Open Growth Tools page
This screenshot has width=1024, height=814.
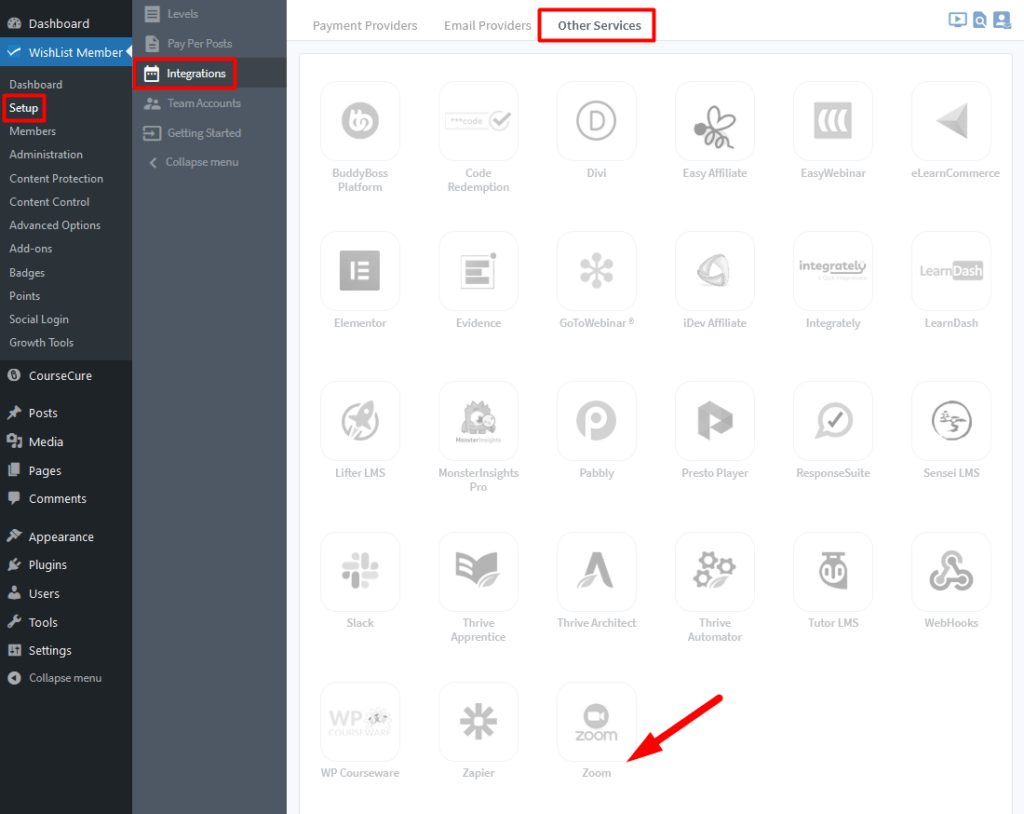[41, 343]
